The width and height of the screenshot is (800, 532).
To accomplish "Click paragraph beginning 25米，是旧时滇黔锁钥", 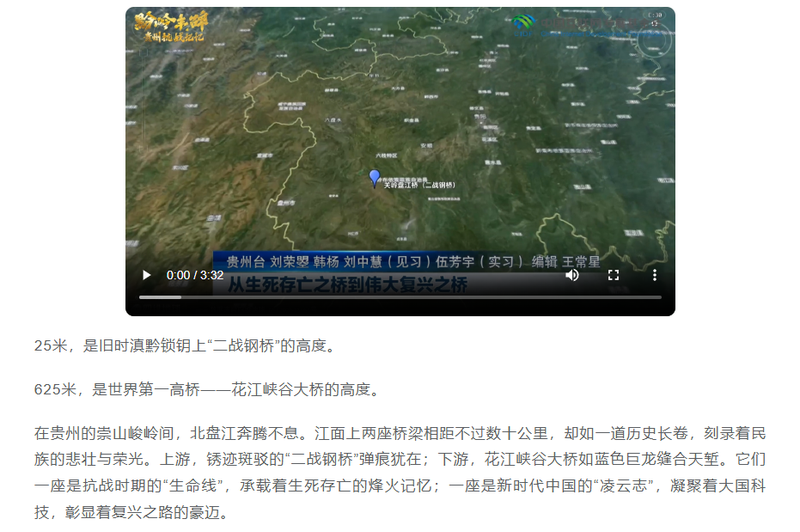I will click(x=186, y=346).
